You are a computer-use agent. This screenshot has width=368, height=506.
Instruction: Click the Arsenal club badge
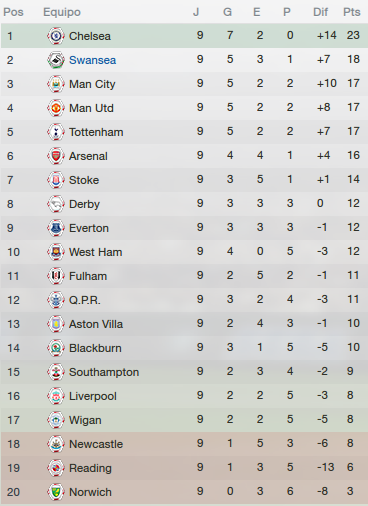[56, 156]
